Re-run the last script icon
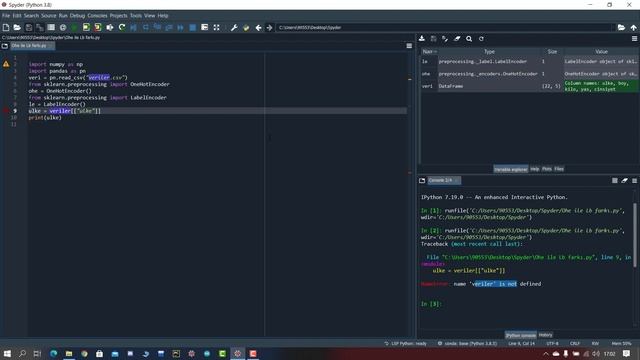 tap(122, 27)
